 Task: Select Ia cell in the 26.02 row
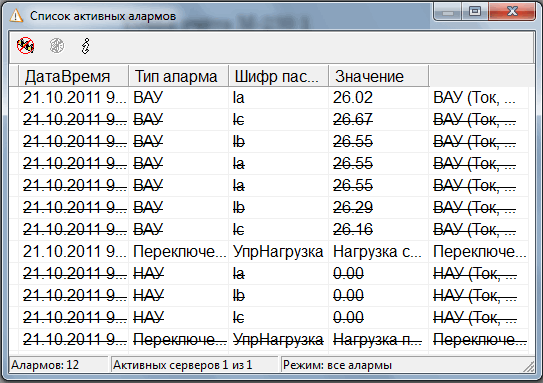[x=278, y=98]
